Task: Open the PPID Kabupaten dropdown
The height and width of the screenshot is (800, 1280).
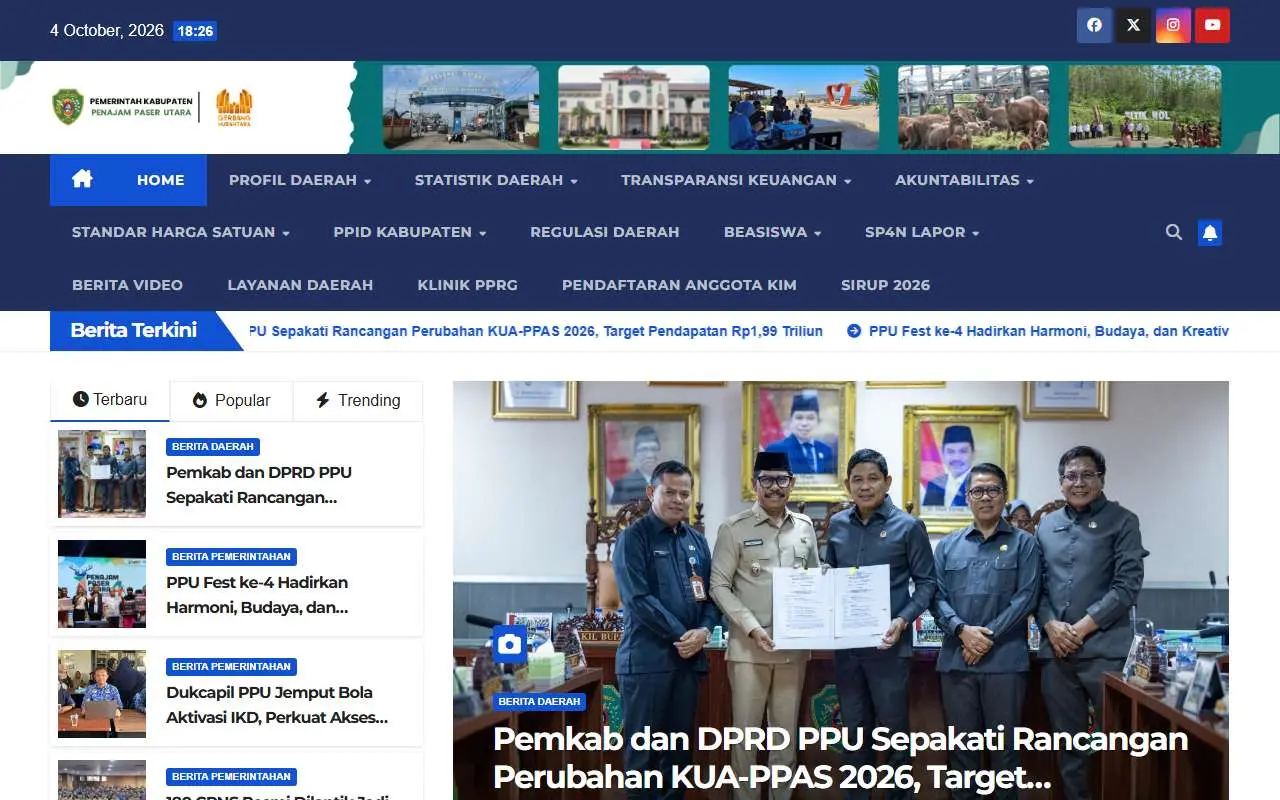Action: 410,232
